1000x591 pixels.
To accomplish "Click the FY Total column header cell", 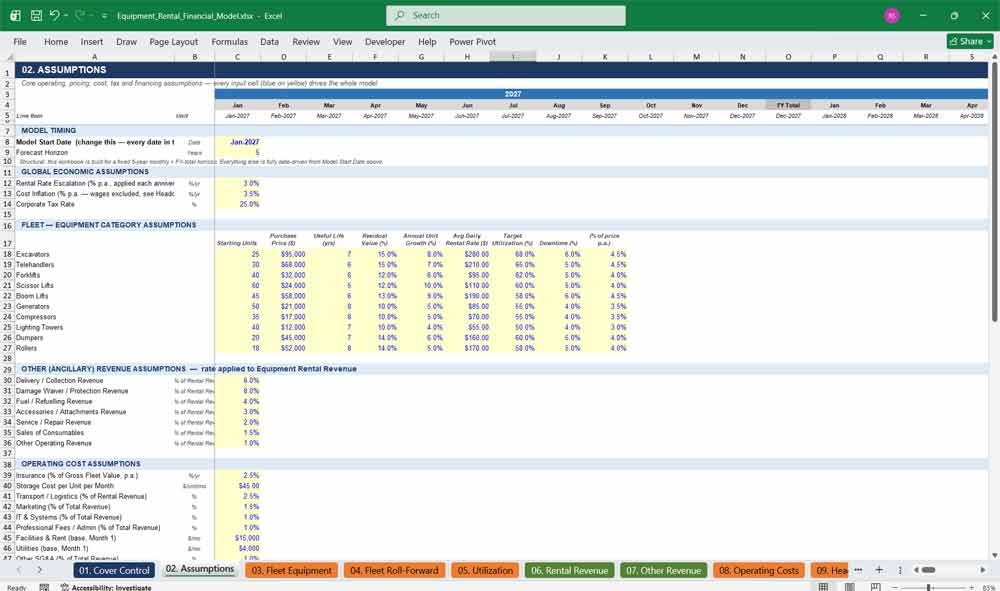I will 788,105.
